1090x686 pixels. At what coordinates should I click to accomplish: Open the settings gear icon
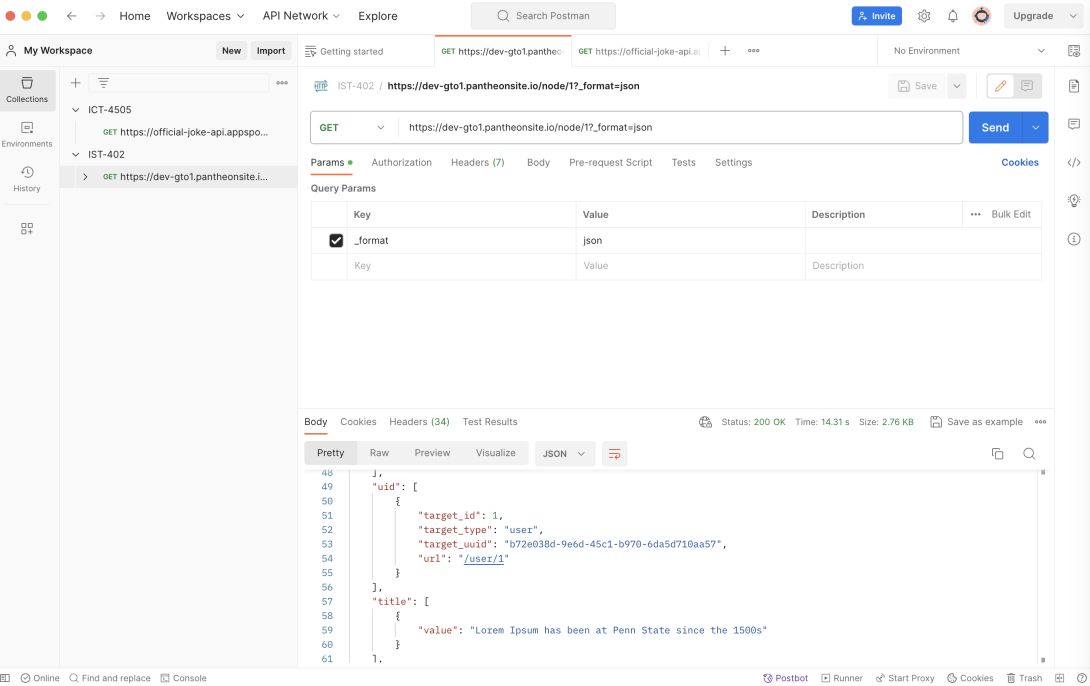[924, 16]
